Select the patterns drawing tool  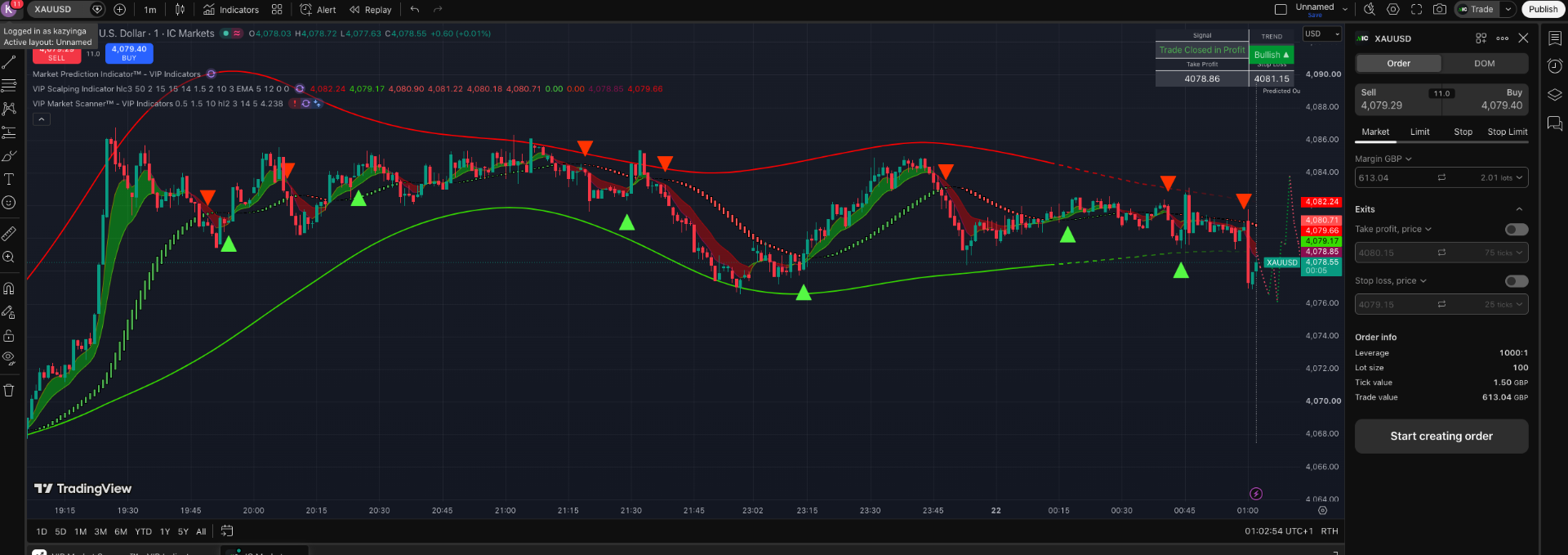tap(9, 109)
